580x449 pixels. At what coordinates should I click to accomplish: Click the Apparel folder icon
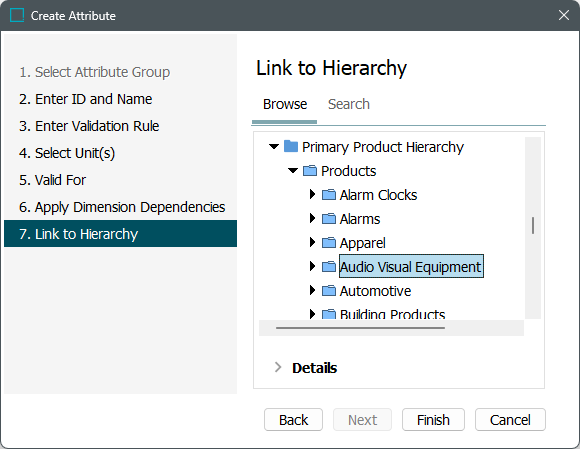click(x=328, y=243)
